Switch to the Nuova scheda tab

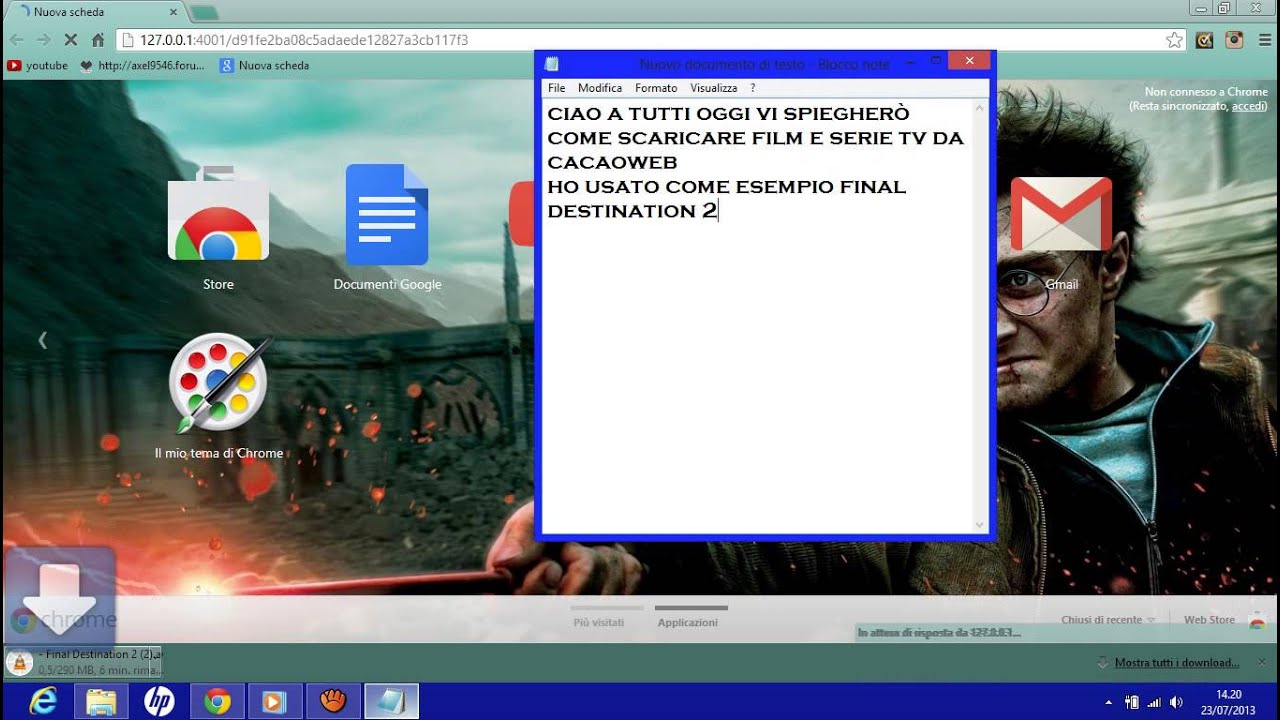pos(95,12)
